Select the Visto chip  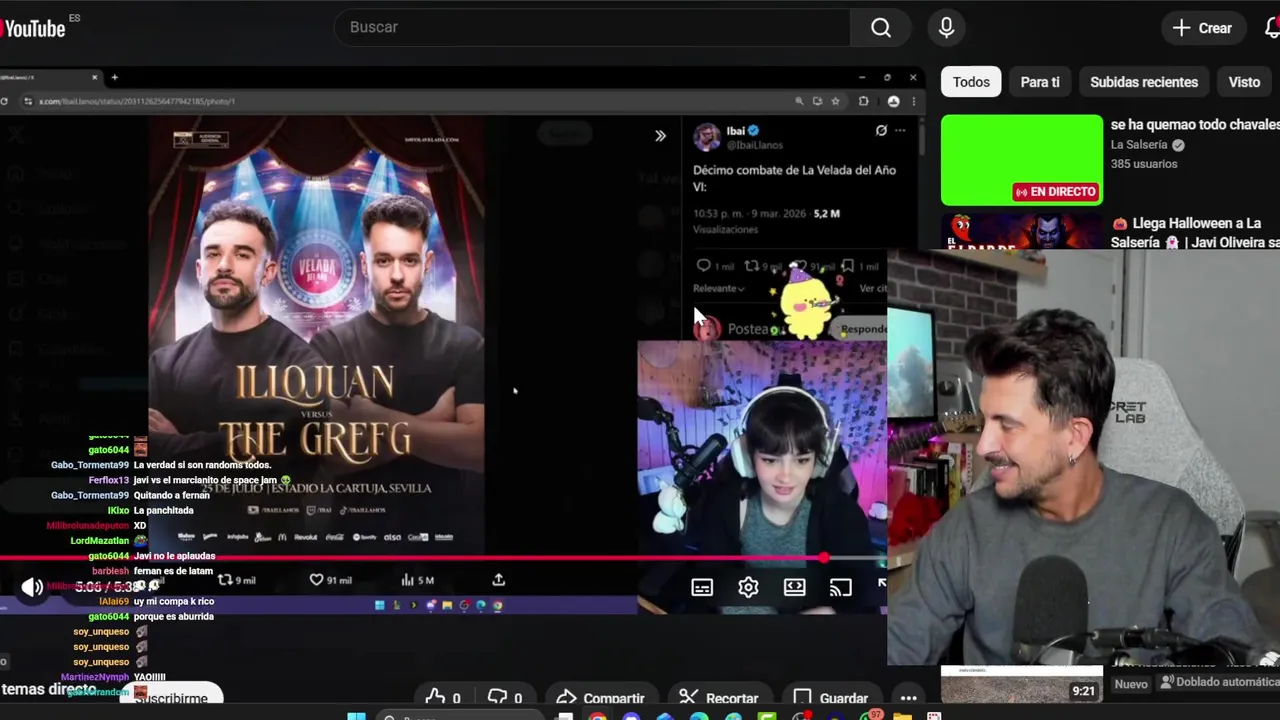1244,82
